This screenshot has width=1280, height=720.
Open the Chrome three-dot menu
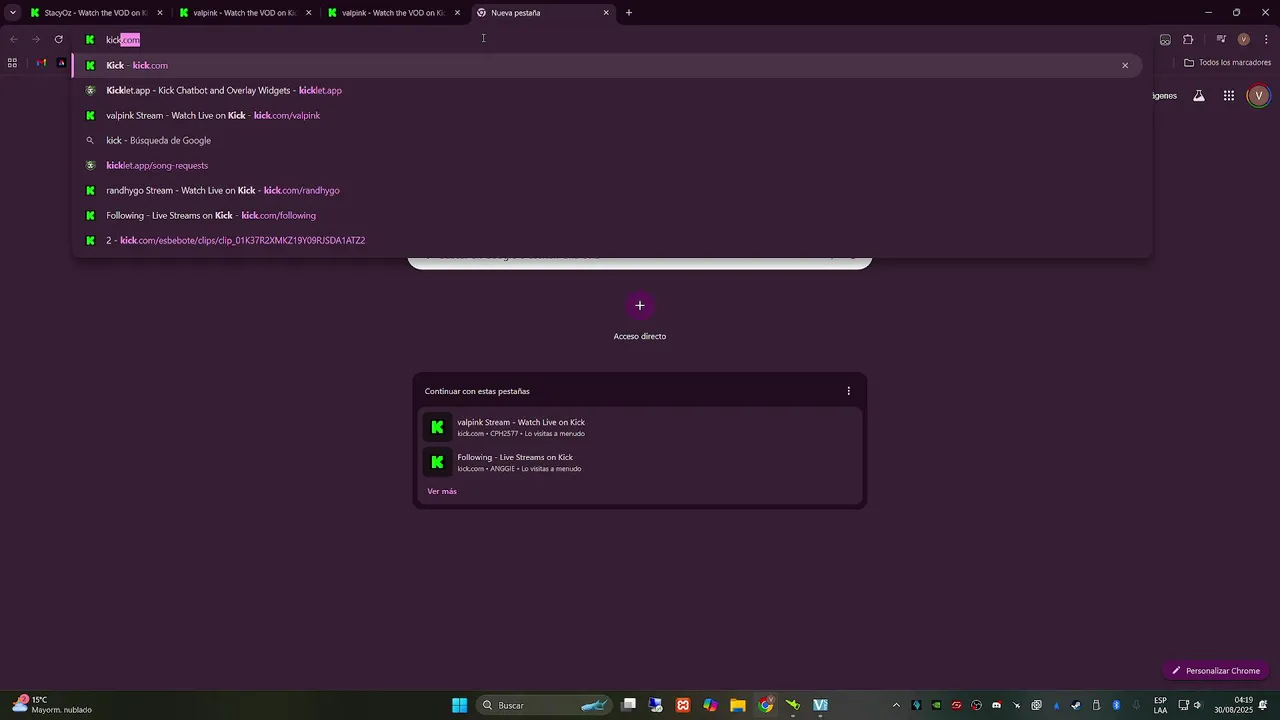1267,39
